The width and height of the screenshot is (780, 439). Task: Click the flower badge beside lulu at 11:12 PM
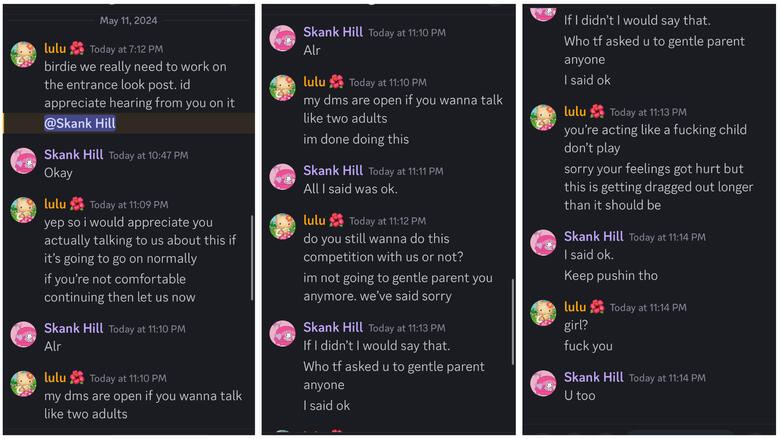coord(336,220)
